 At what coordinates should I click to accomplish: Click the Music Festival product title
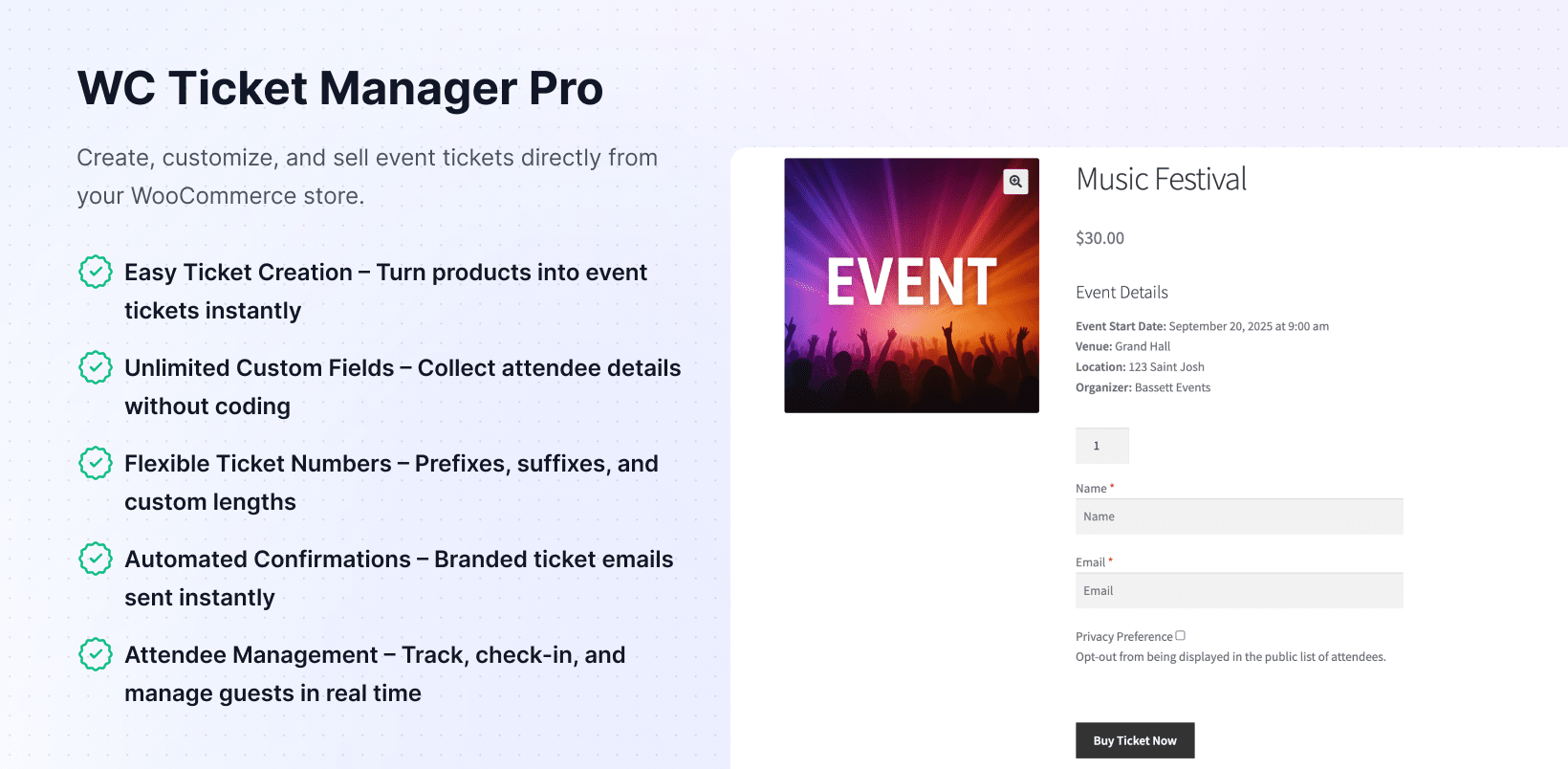[x=1161, y=180]
